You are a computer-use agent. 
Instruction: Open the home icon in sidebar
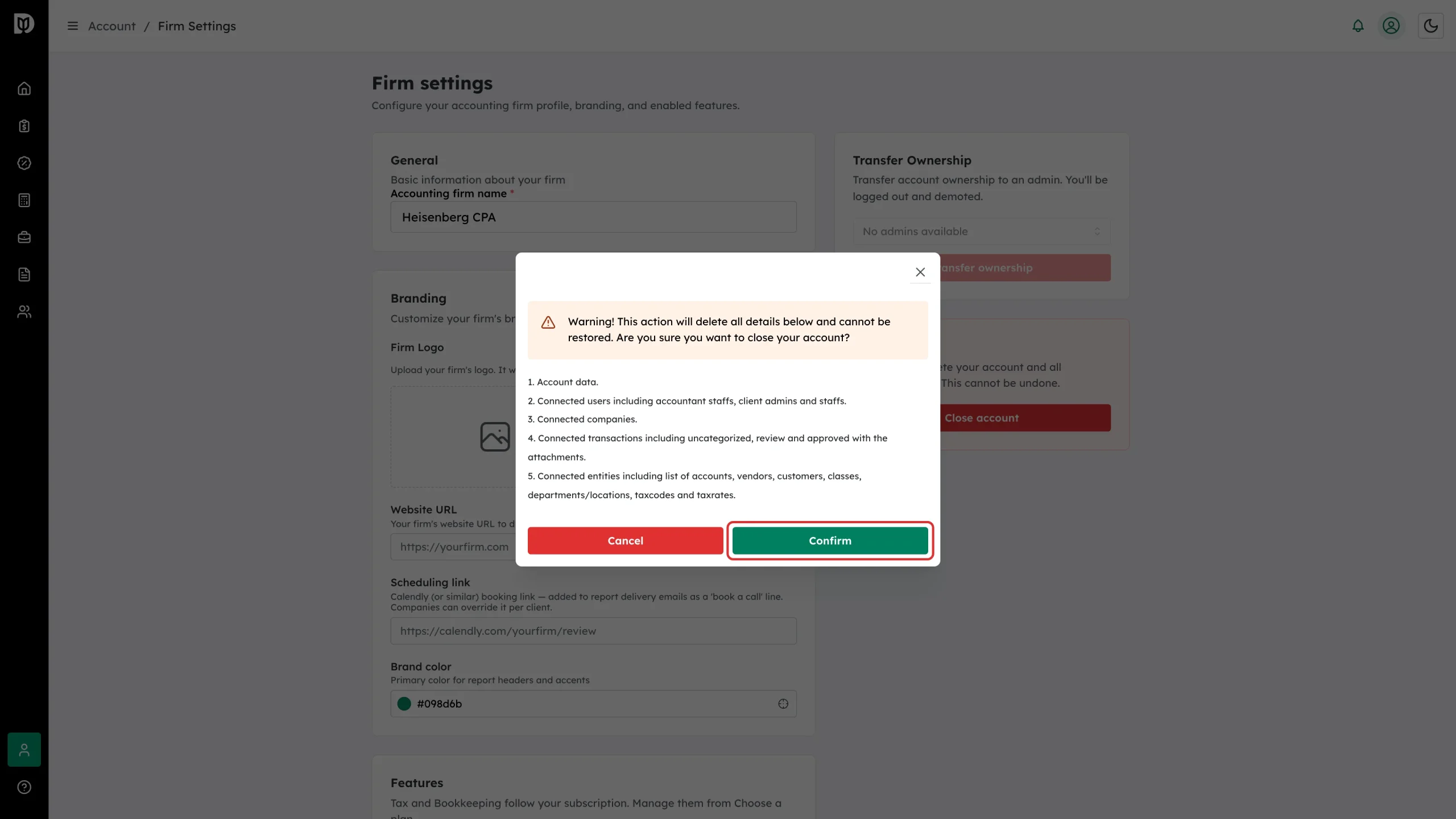pyautogui.click(x=24, y=89)
